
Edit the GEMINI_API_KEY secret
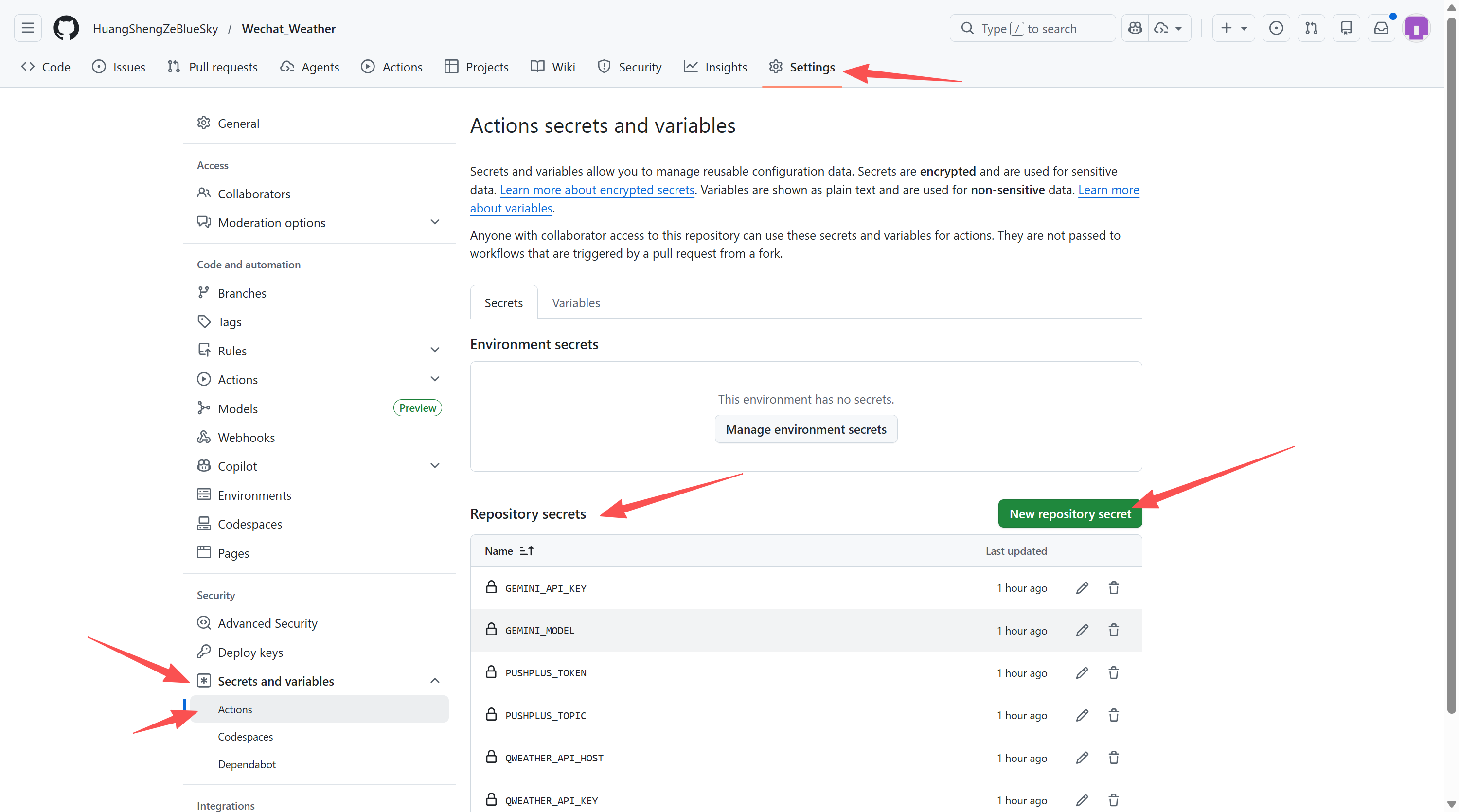(1082, 588)
